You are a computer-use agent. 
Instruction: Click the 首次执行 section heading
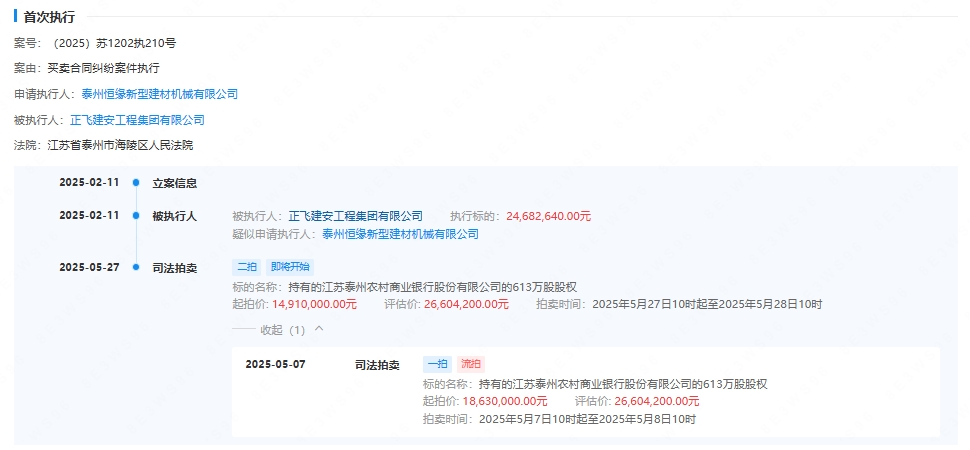point(49,17)
